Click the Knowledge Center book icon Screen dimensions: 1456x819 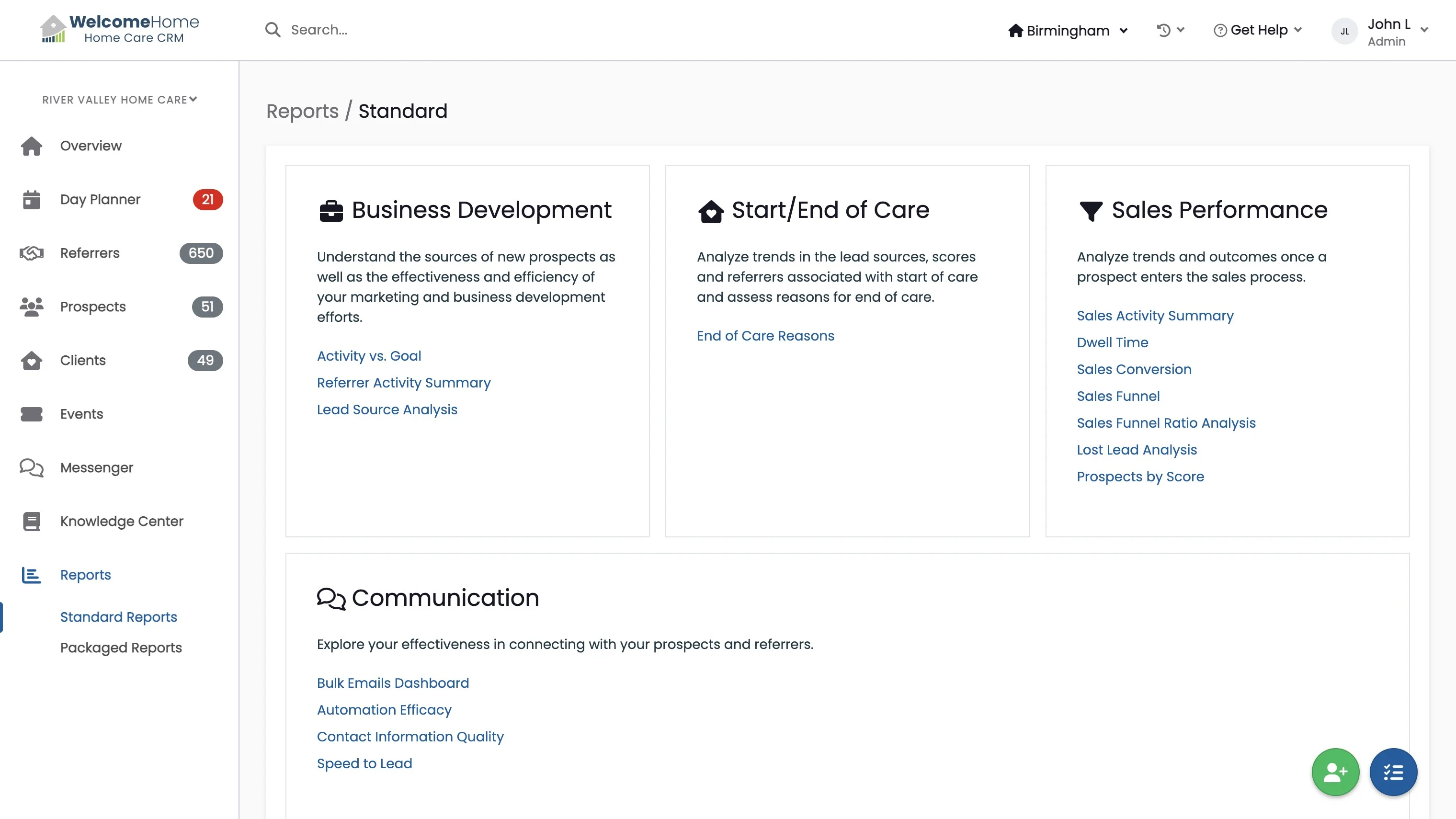click(x=31, y=521)
